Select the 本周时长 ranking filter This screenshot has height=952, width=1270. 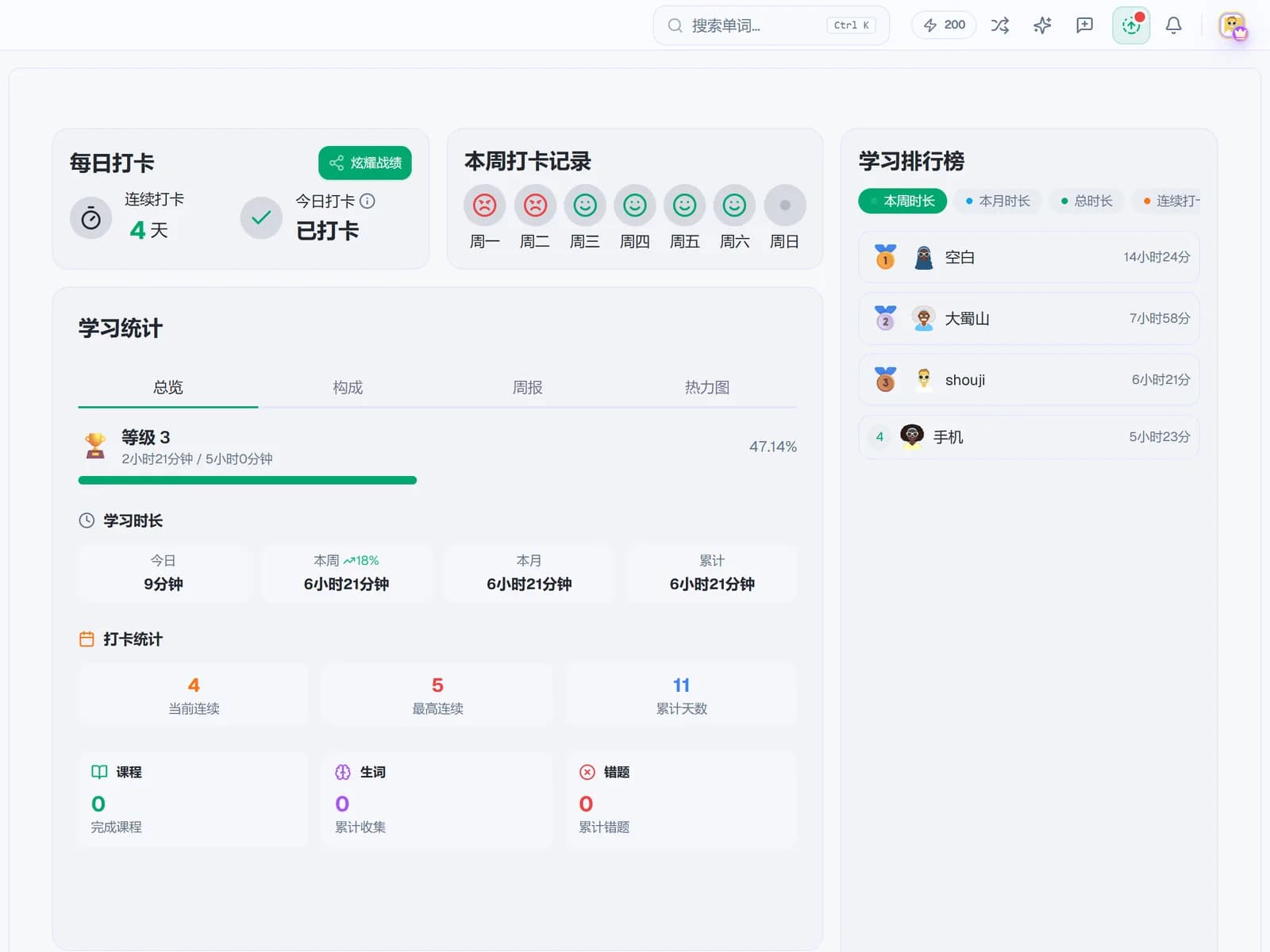(902, 201)
